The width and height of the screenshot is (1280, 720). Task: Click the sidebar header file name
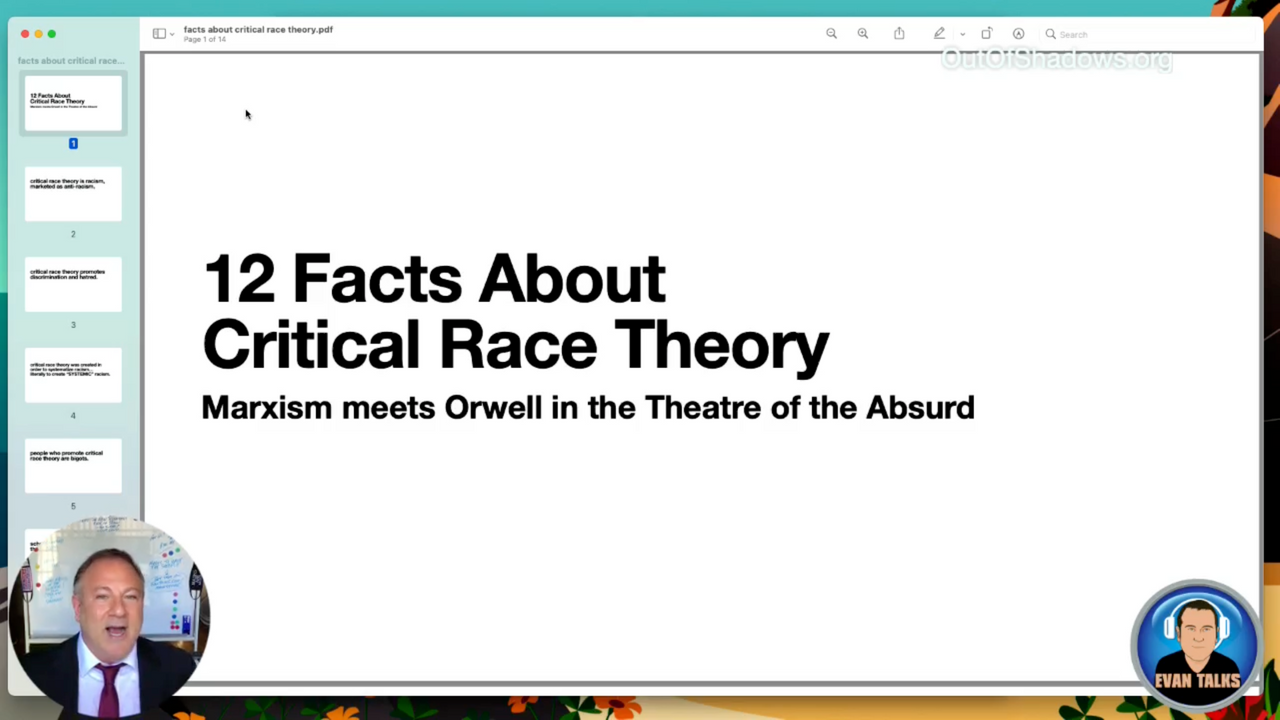click(71, 61)
